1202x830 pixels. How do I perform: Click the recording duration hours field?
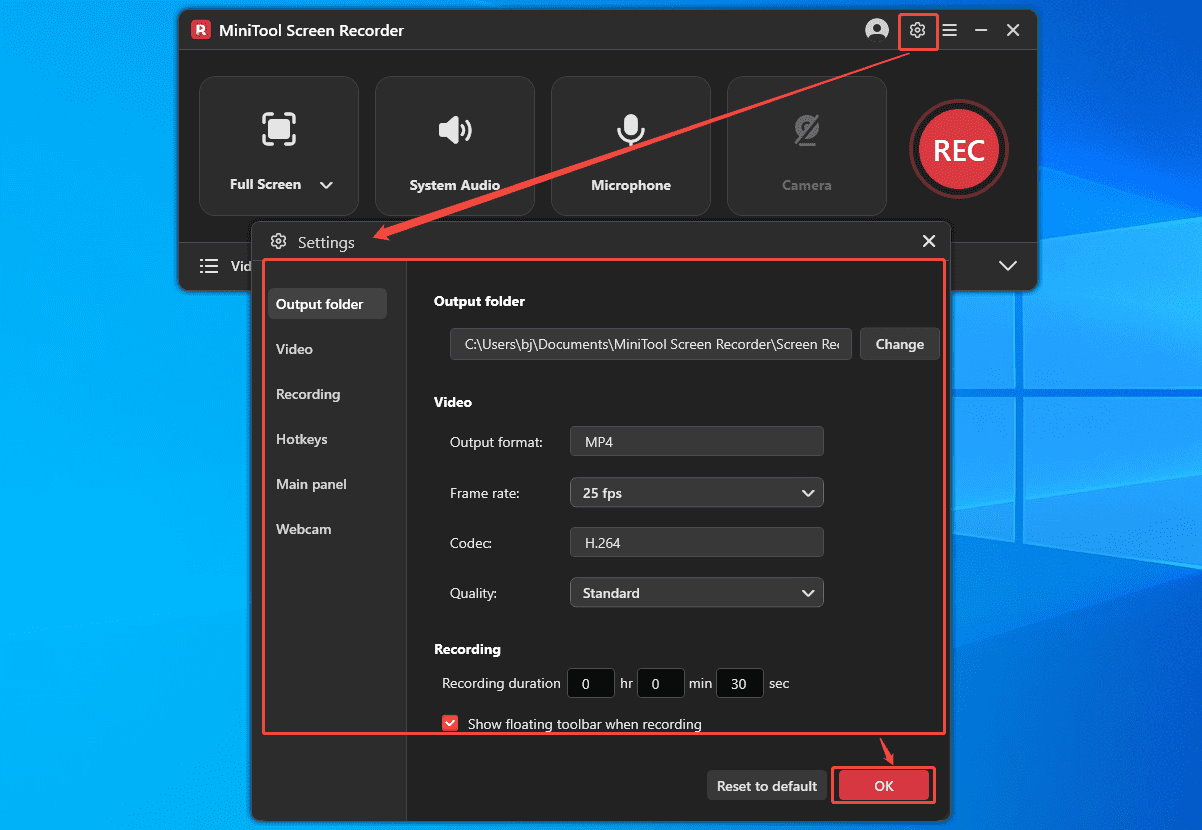tap(591, 684)
